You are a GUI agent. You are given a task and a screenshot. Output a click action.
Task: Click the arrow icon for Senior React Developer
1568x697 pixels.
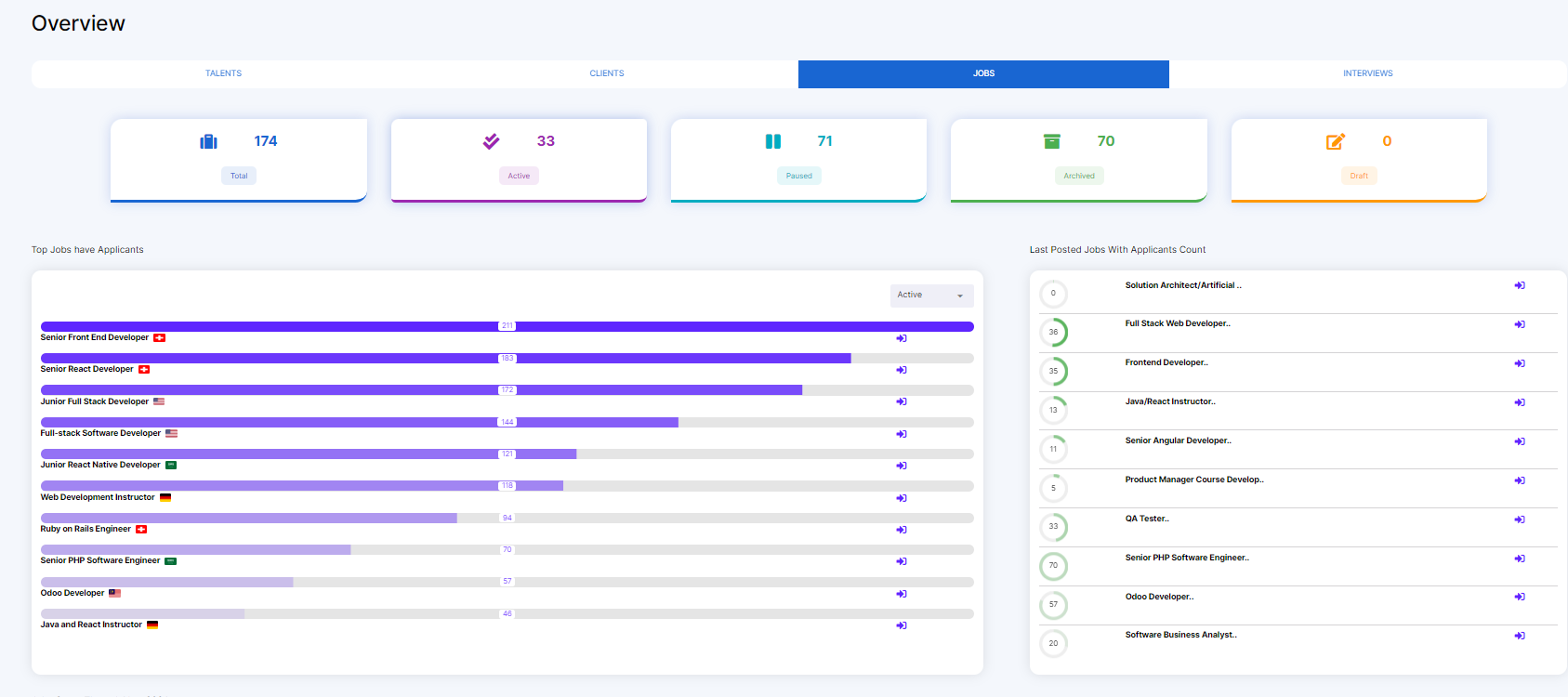901,370
